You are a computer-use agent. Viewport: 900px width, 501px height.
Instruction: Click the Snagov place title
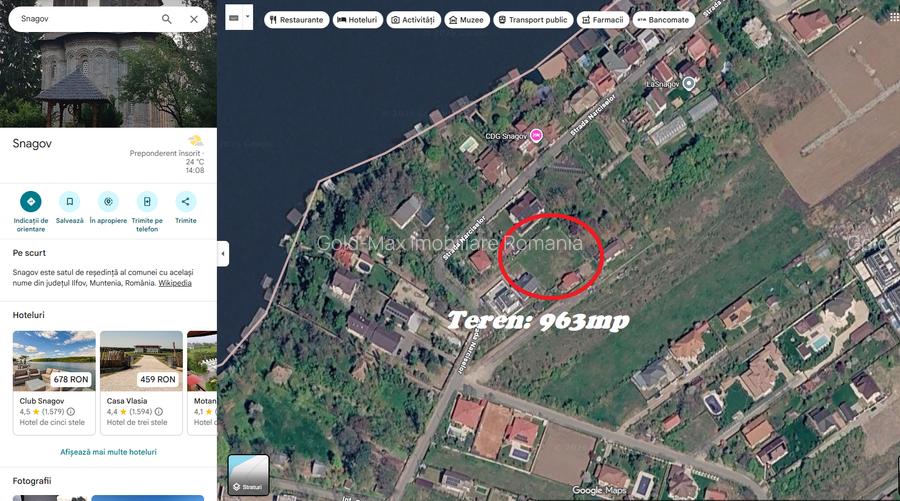(32, 143)
